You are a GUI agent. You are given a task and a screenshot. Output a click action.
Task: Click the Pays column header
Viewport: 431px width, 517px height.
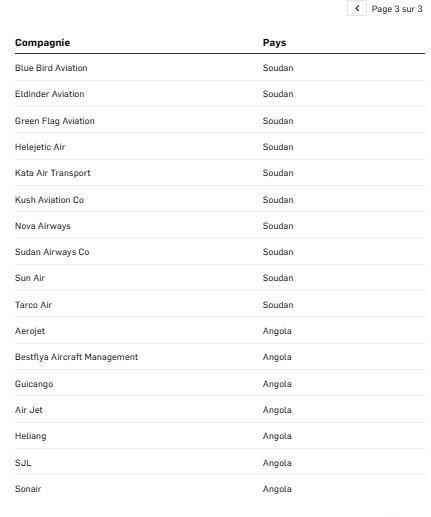click(x=274, y=43)
